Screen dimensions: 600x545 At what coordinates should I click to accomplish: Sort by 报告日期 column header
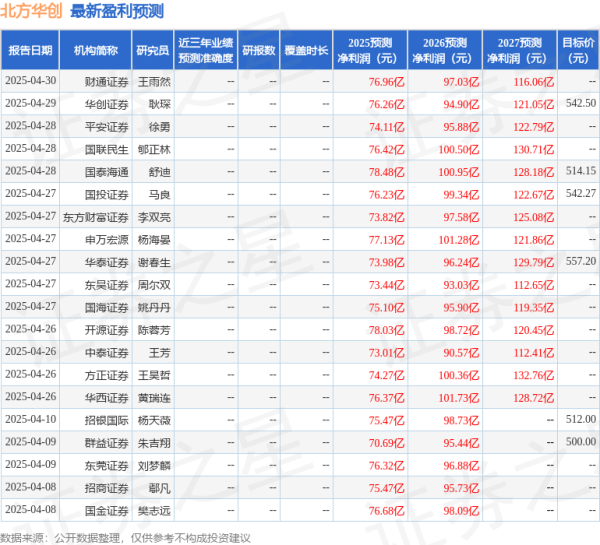point(31,49)
